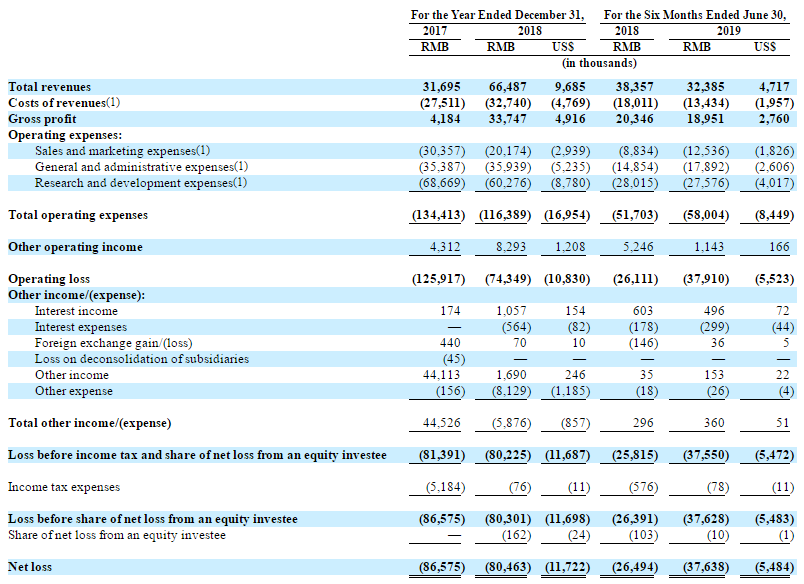Click the Foreign exchange gain/(loss) label
Image resolution: width=804 pixels, height=584 pixels.
[x=107, y=343]
